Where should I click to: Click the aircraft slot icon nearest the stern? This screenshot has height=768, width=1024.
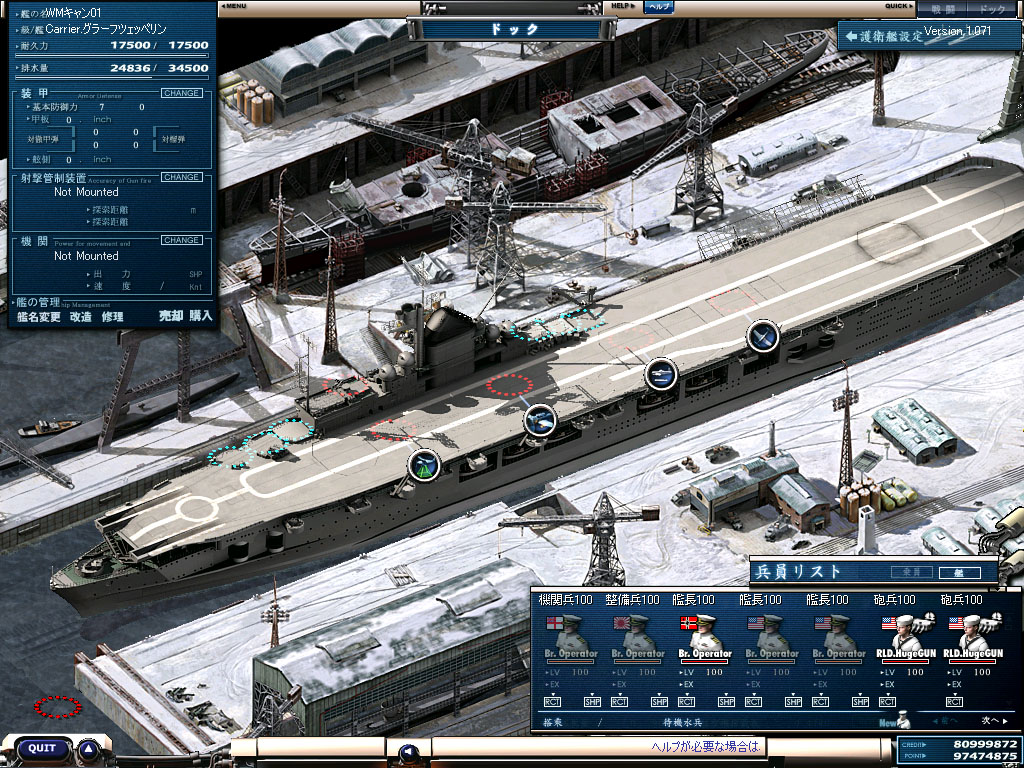763,337
